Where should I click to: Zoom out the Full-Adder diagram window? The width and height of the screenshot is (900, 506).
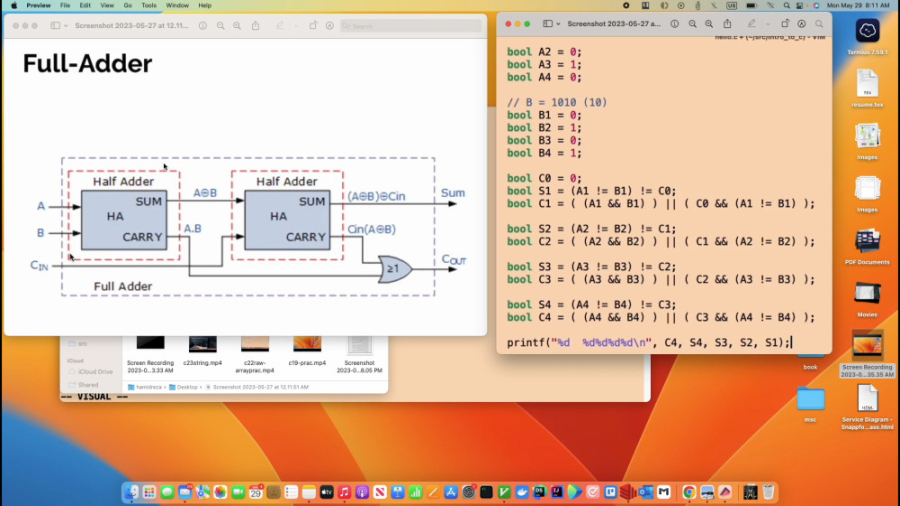[x=220, y=25]
